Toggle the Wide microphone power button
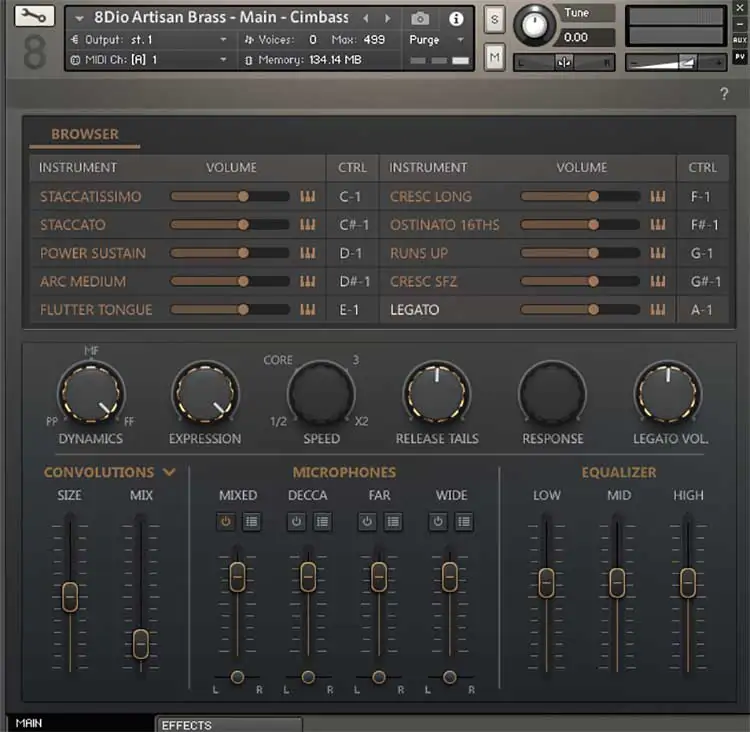 (438, 521)
